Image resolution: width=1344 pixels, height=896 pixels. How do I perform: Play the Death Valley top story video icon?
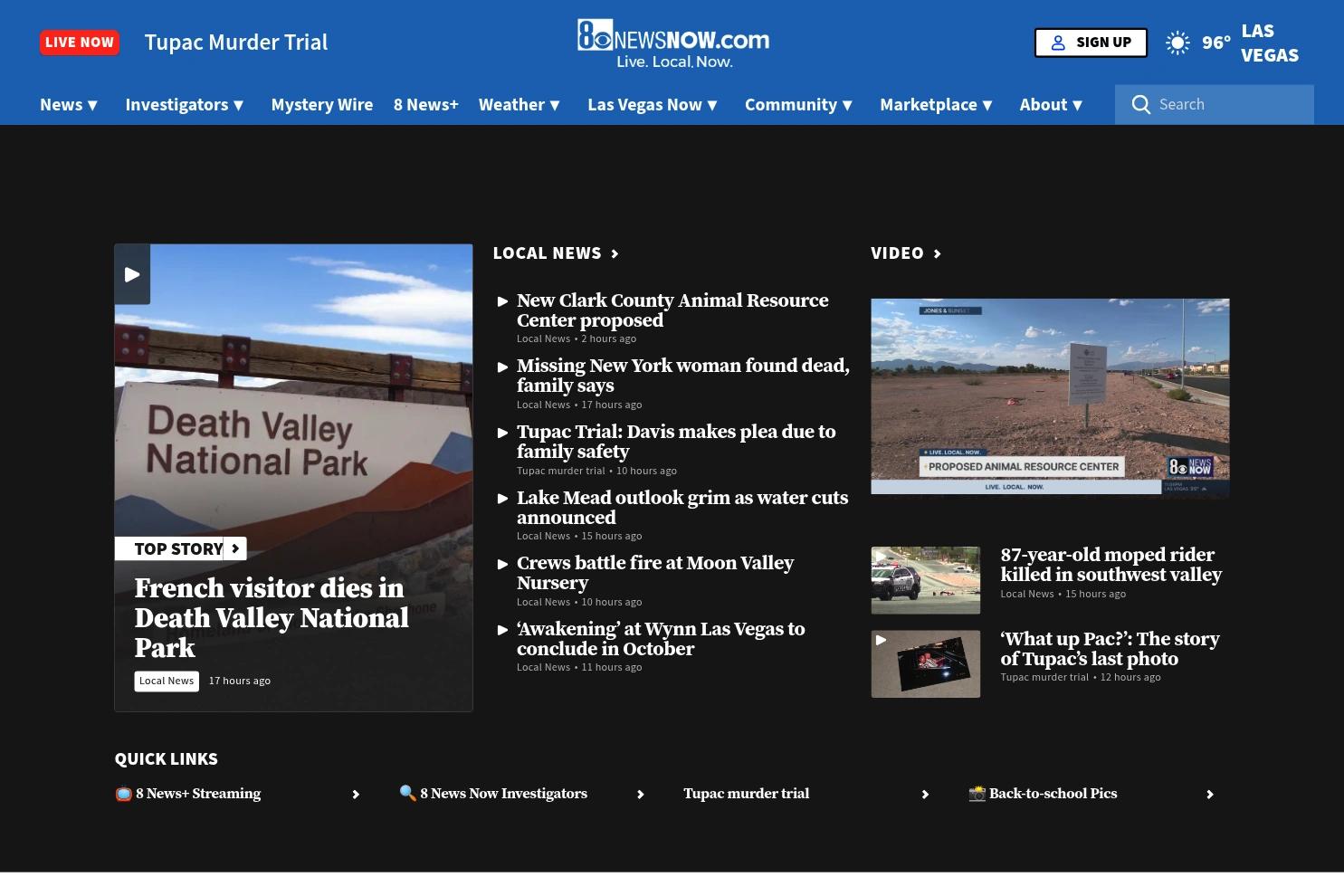(132, 274)
